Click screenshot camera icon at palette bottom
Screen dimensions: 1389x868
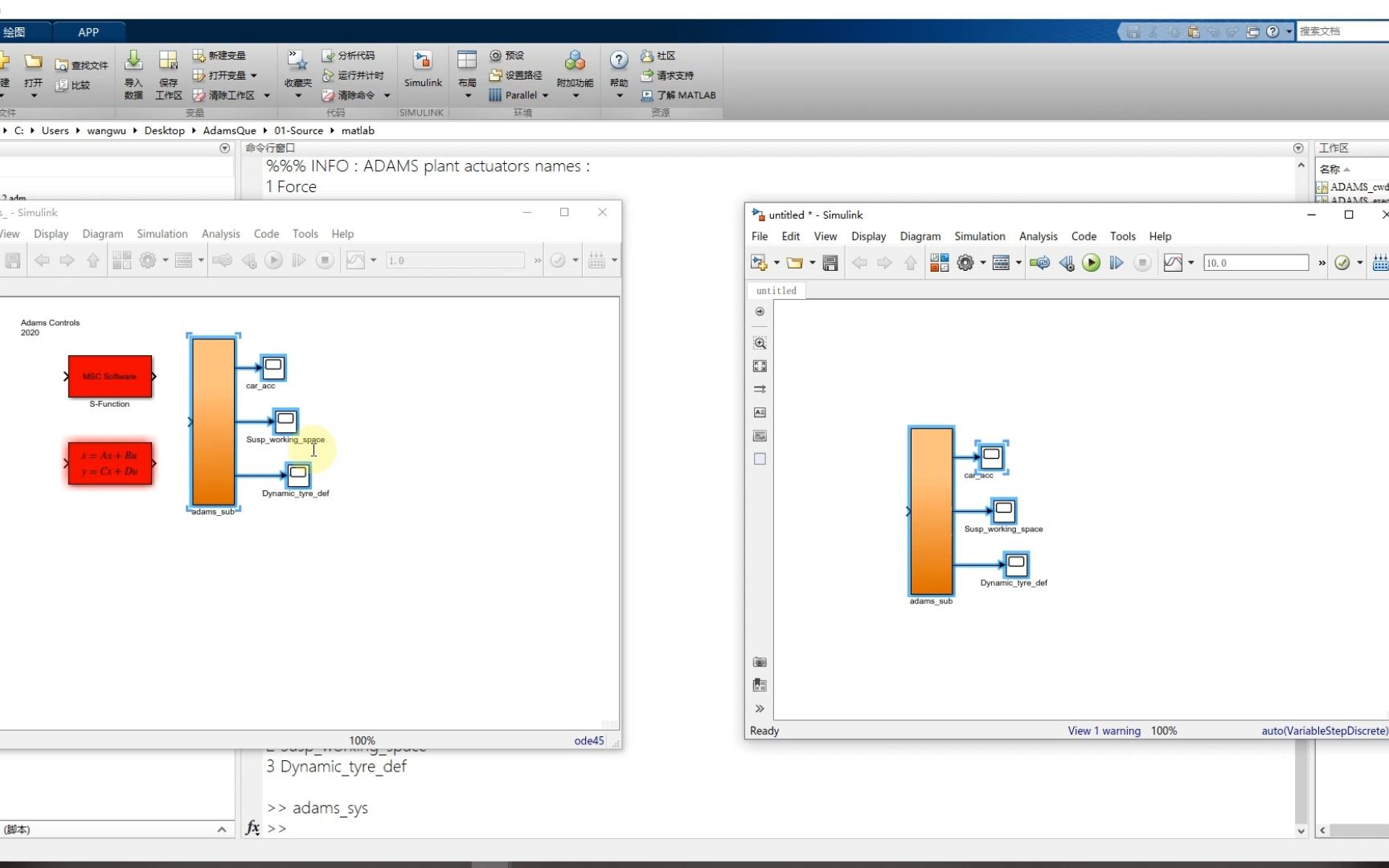click(760, 662)
